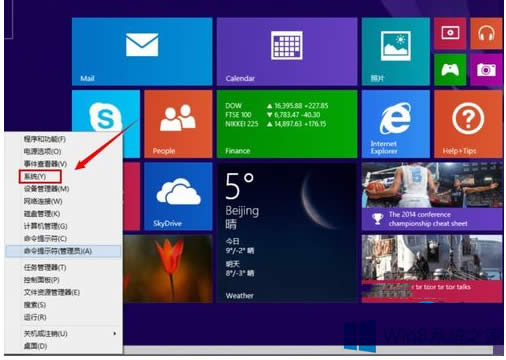The width and height of the screenshot is (506, 360).
Task: Open the People tile
Action: click(x=178, y=124)
